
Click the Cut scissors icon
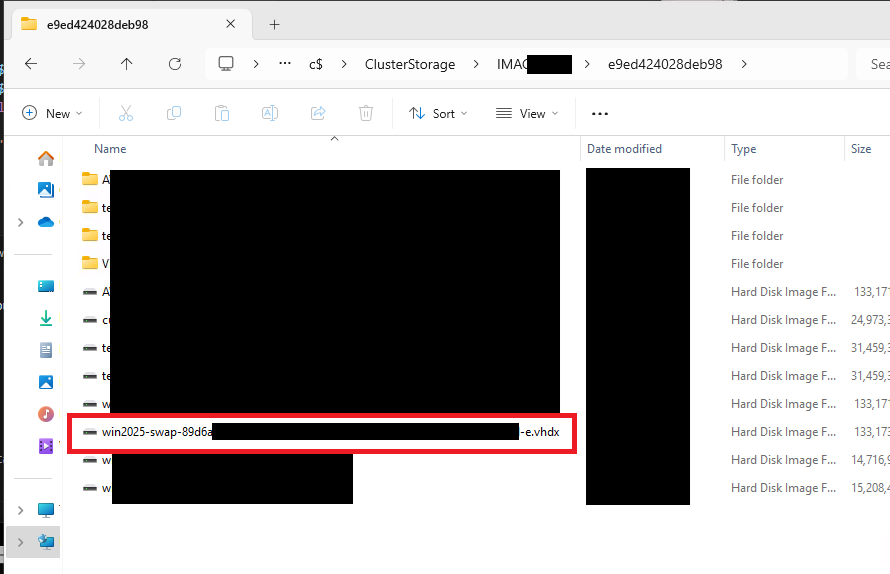126,113
